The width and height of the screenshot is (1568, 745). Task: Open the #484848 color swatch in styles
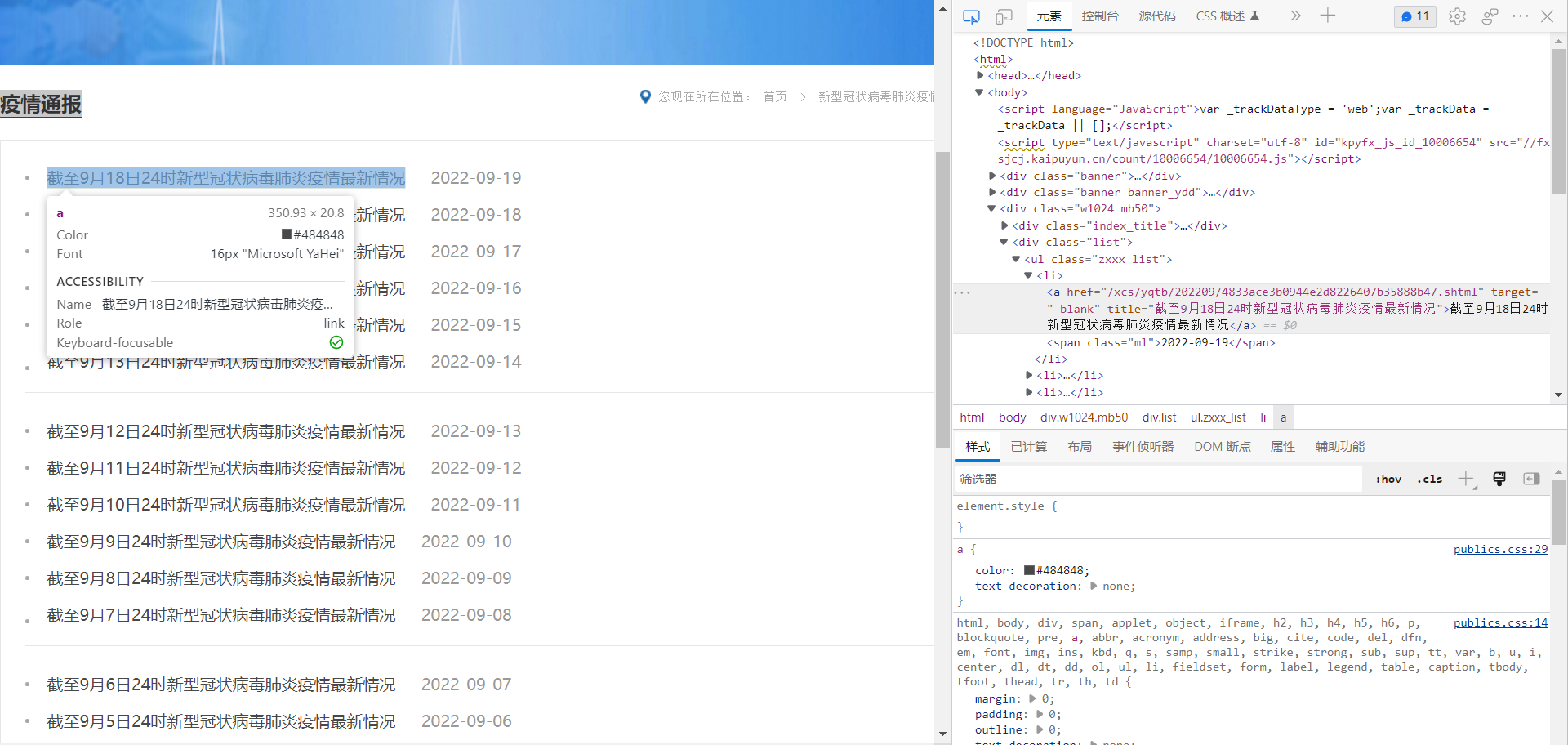pyautogui.click(x=1029, y=570)
